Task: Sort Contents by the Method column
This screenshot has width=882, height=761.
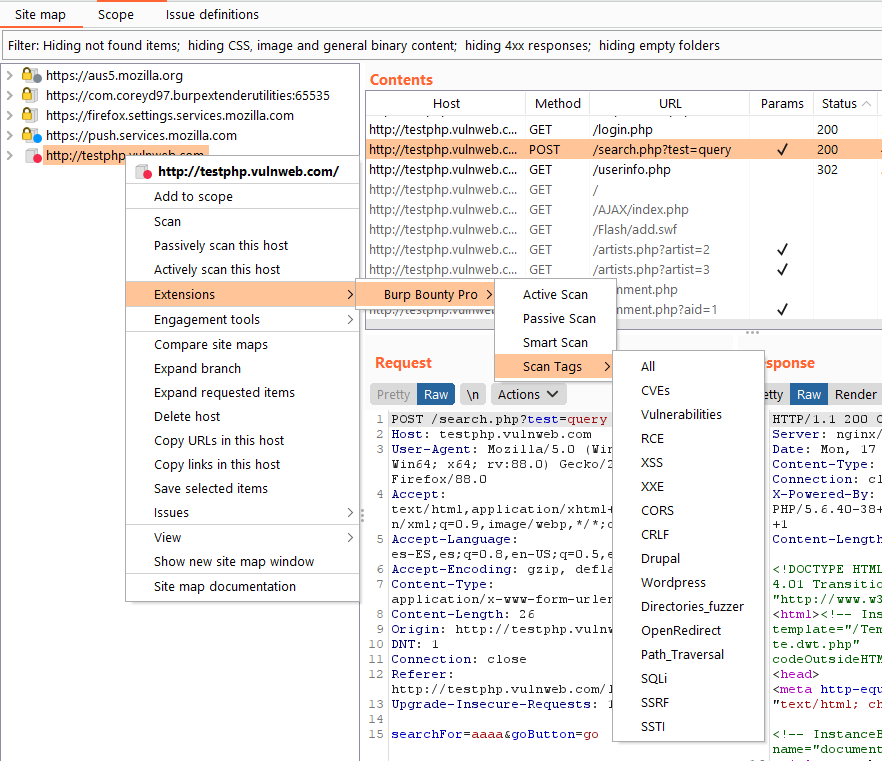Action: pyautogui.click(x=557, y=103)
